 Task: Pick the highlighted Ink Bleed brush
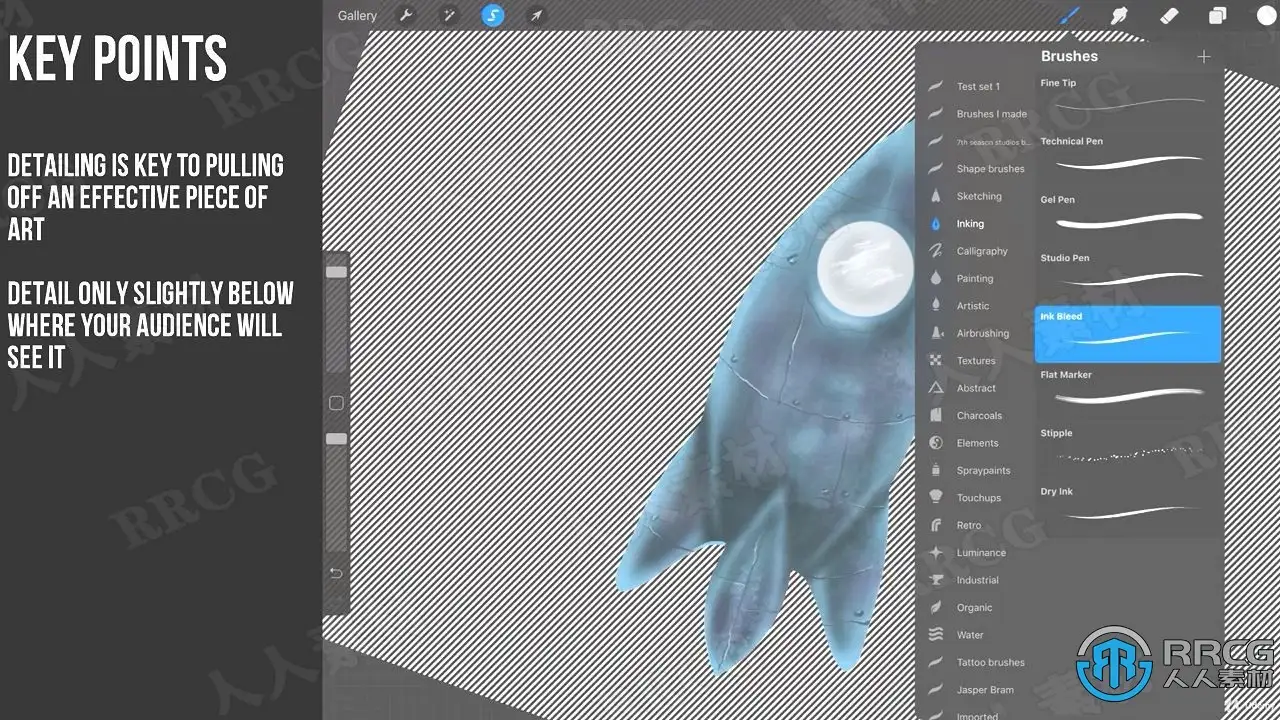click(1128, 334)
